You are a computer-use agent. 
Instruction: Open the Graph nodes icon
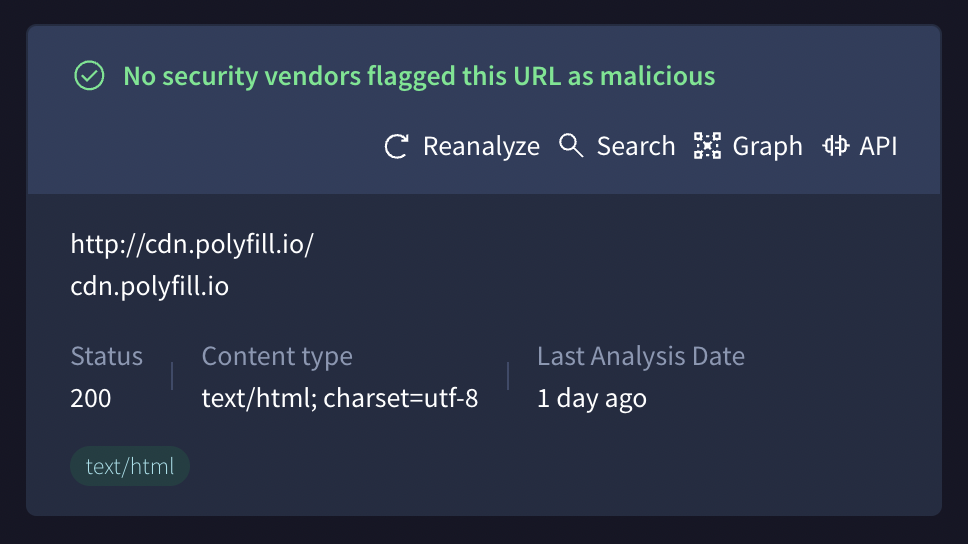point(707,146)
